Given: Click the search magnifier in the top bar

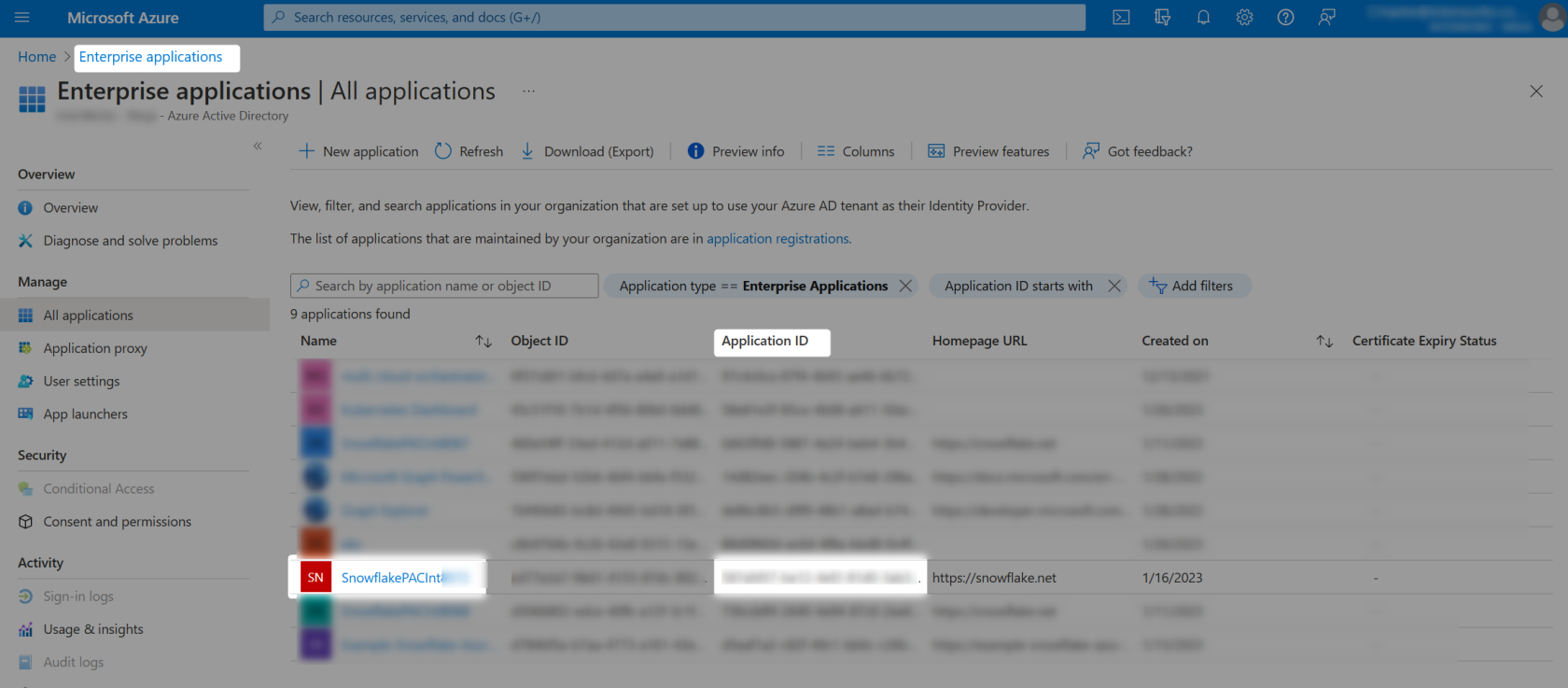Looking at the screenshot, I should (x=278, y=18).
